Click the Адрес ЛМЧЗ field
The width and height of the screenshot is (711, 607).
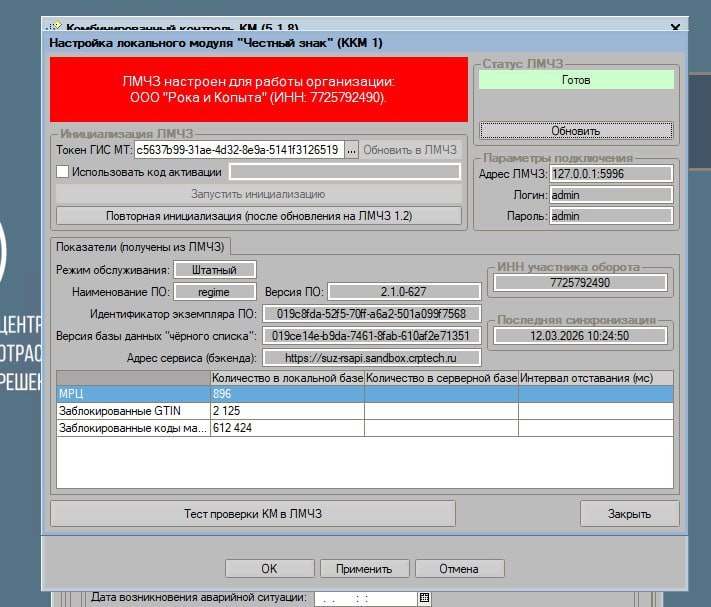(x=611, y=174)
